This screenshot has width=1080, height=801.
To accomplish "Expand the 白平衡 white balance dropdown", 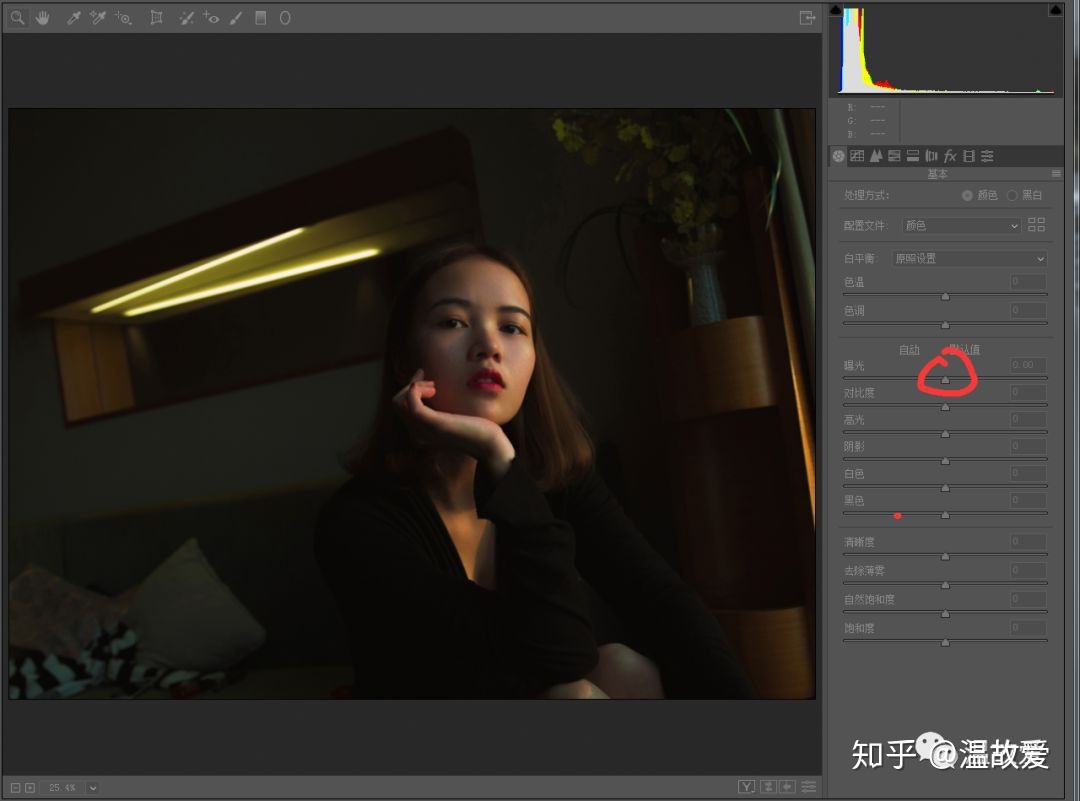I will point(969,259).
